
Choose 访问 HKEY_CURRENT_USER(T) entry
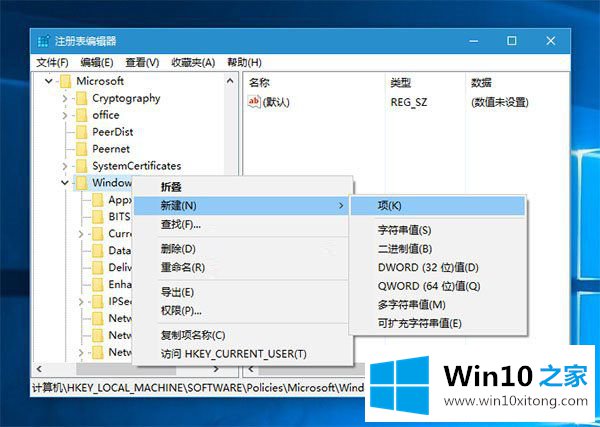tap(243, 354)
